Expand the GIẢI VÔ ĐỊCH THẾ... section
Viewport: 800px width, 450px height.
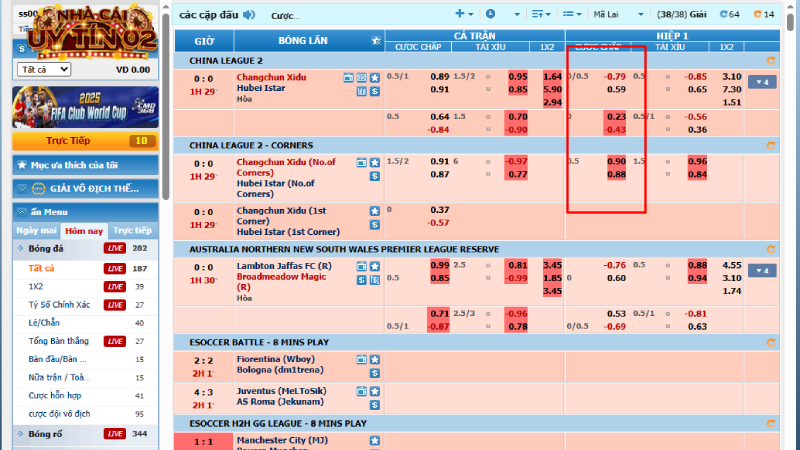(85, 189)
